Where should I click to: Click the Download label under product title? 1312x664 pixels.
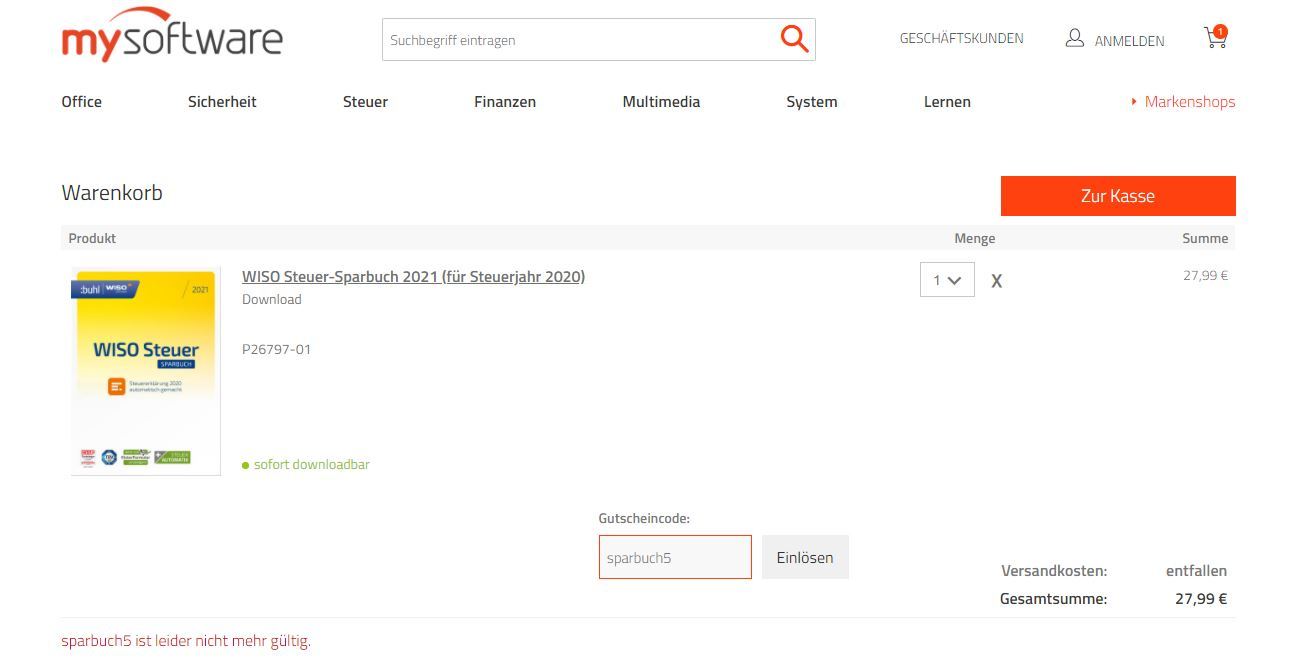click(272, 300)
